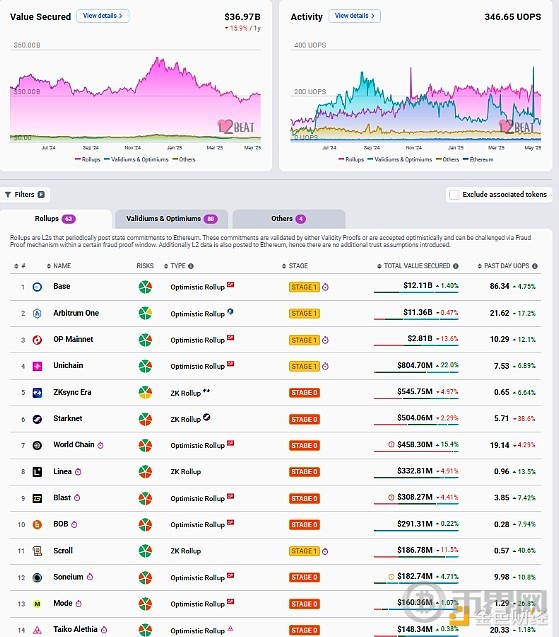
Task: Open View details for Activity
Action: (x=354, y=16)
